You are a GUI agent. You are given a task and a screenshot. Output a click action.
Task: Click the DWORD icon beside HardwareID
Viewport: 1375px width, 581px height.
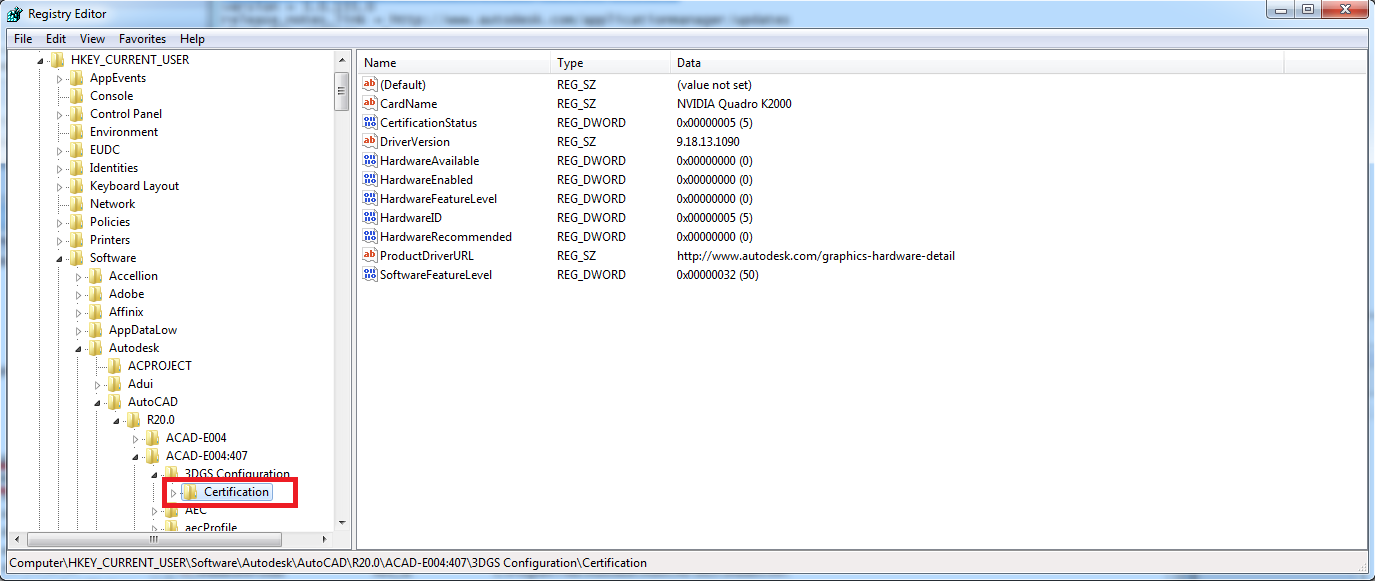369,217
